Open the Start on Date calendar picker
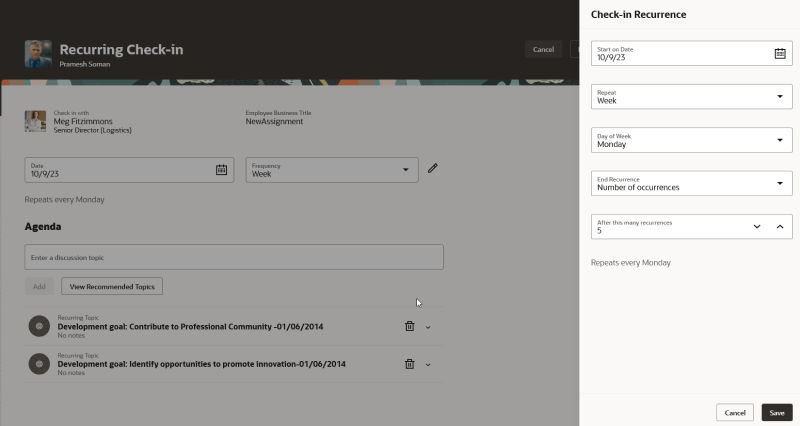Screen dimensions: 800x426 tap(780, 54)
